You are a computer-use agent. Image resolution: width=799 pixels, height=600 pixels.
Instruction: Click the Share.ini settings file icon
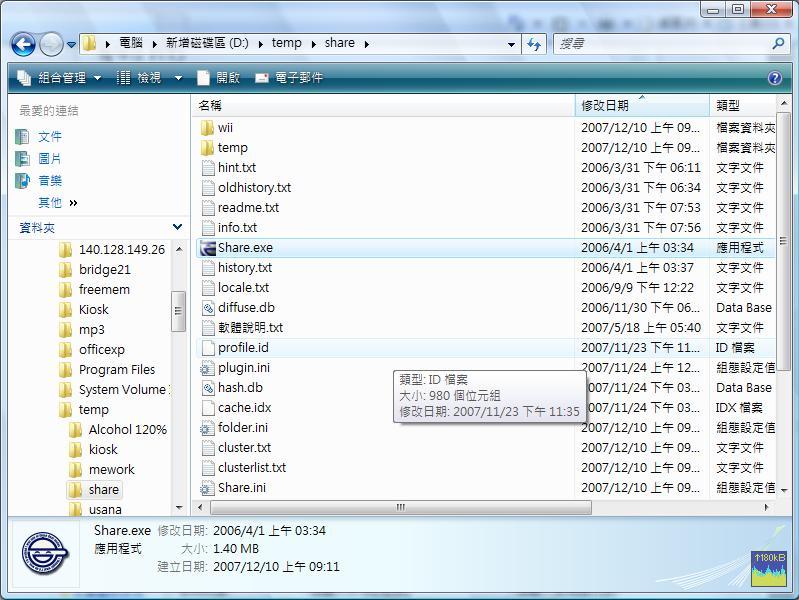207,487
